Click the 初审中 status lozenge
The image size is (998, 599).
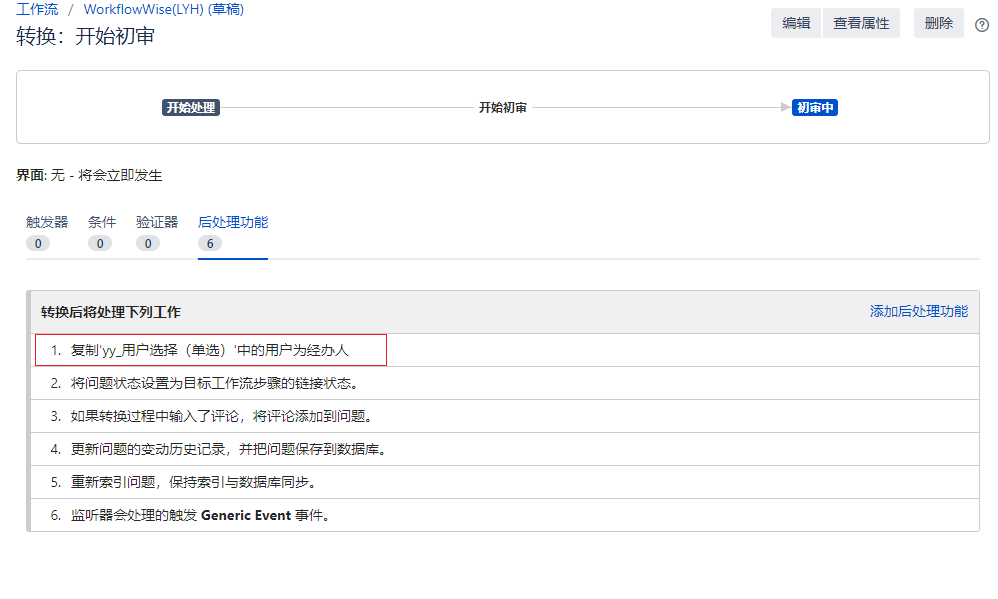[x=814, y=107]
